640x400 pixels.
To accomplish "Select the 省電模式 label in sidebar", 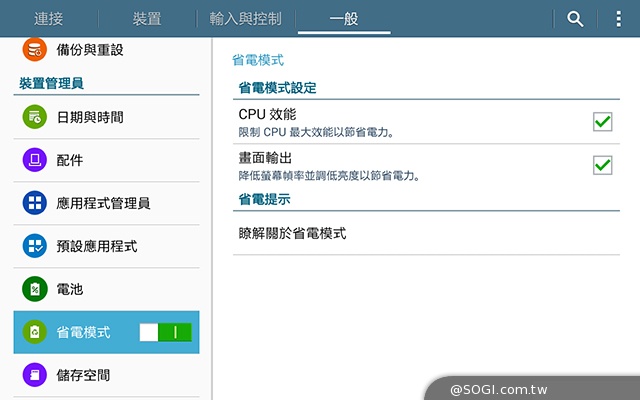I will [83, 332].
